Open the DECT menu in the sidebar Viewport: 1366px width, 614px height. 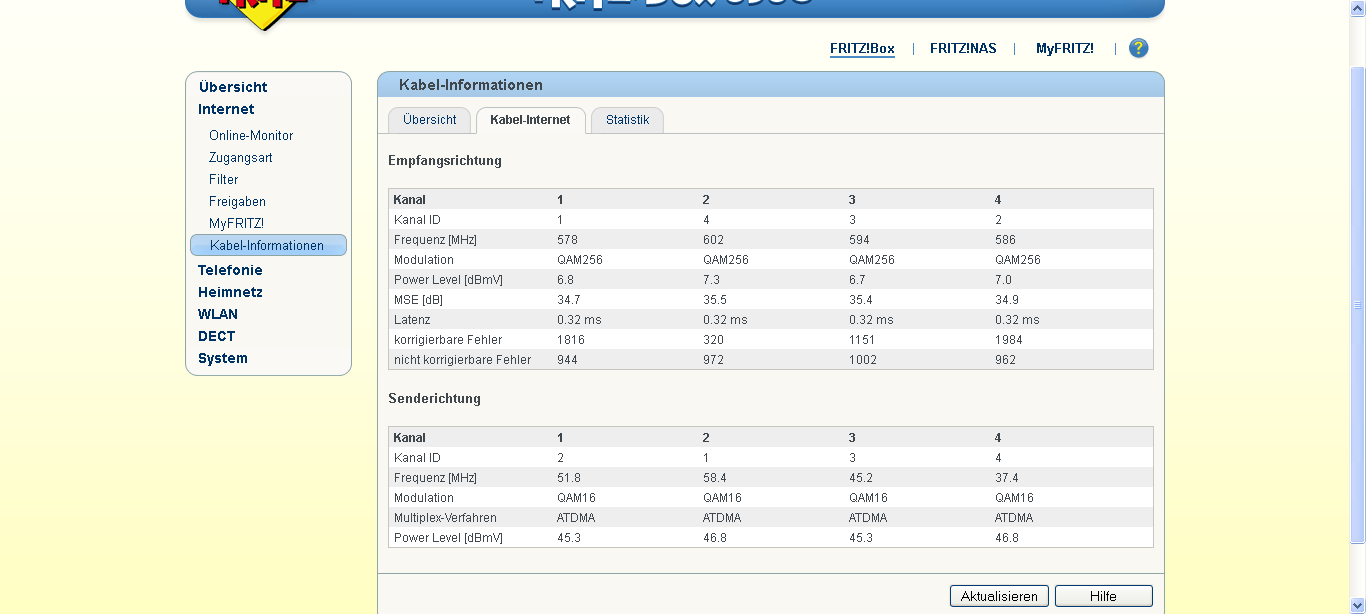coord(217,336)
